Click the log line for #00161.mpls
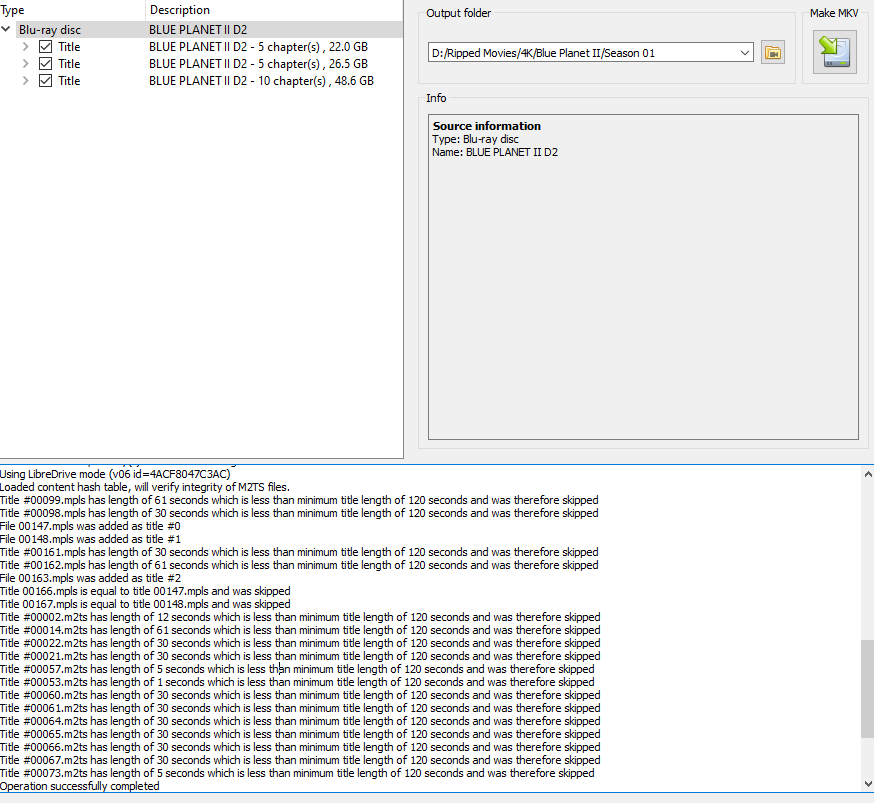This screenshot has width=874, height=803. click(299, 552)
